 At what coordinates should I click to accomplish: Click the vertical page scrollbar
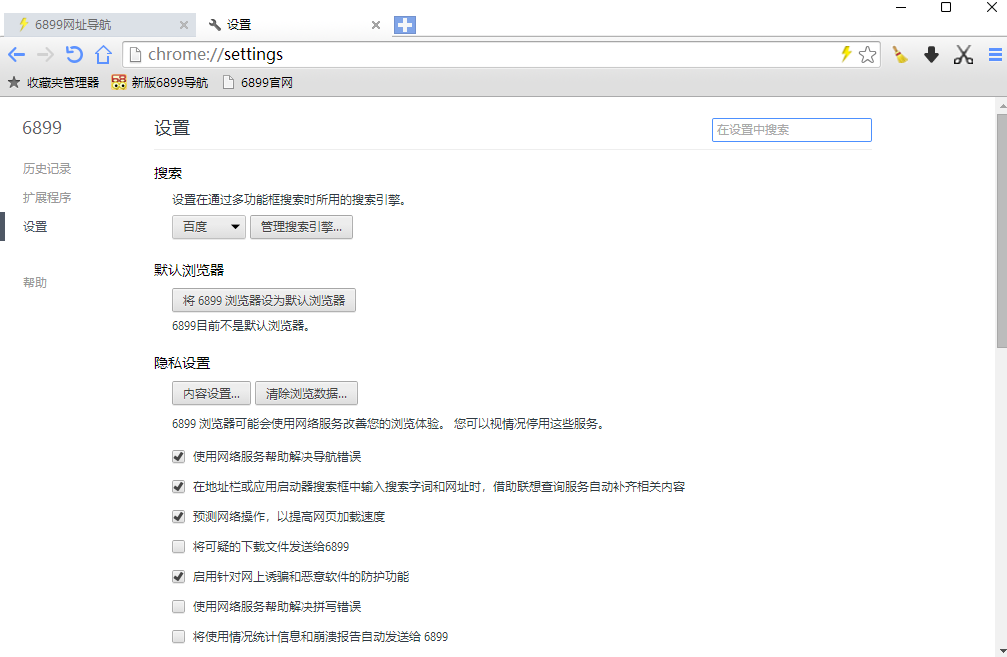1001,230
